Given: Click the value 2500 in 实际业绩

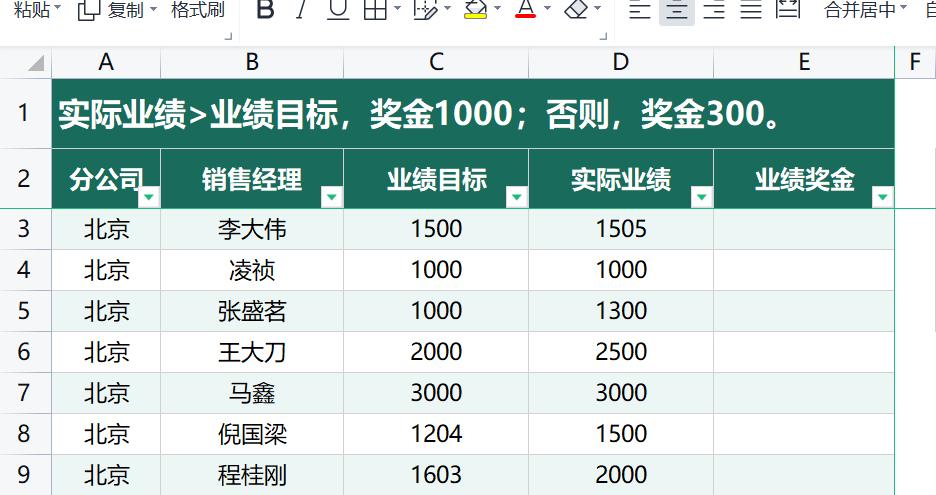Looking at the screenshot, I should (x=621, y=352).
